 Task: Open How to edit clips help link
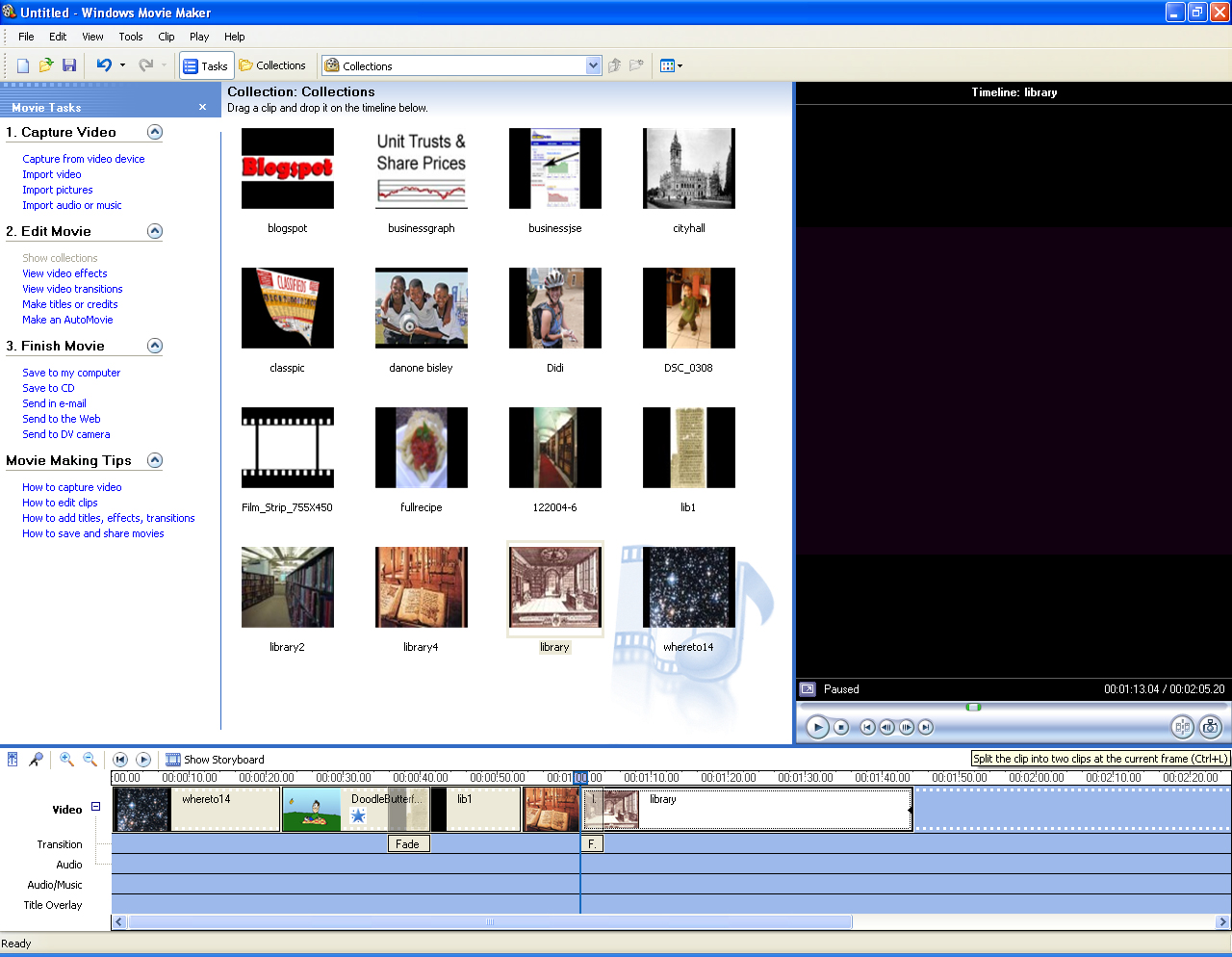coord(60,503)
